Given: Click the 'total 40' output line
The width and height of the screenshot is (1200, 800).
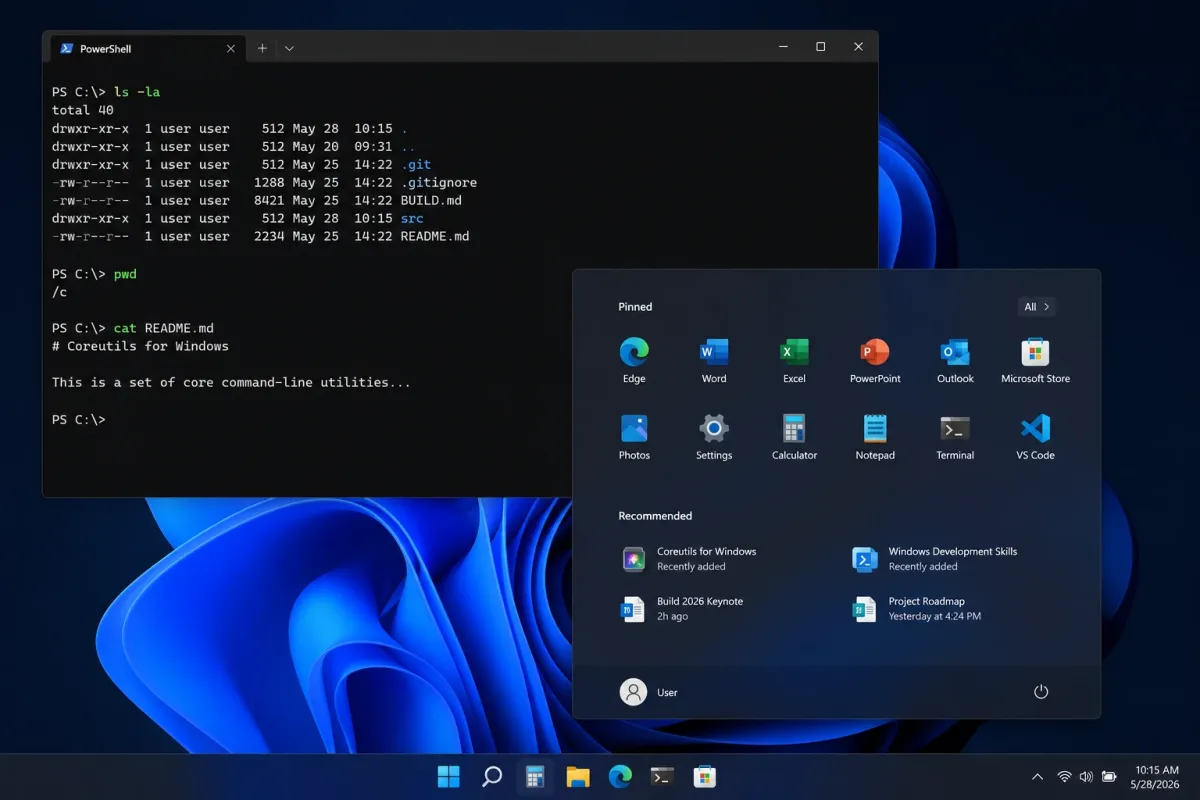Looking at the screenshot, I should tap(83, 110).
